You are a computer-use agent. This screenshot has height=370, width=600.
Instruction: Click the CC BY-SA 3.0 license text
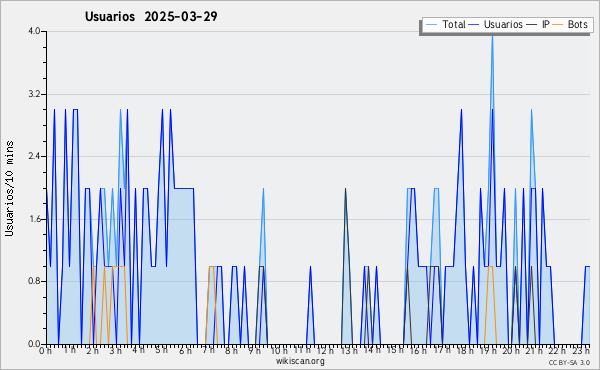pos(569,362)
